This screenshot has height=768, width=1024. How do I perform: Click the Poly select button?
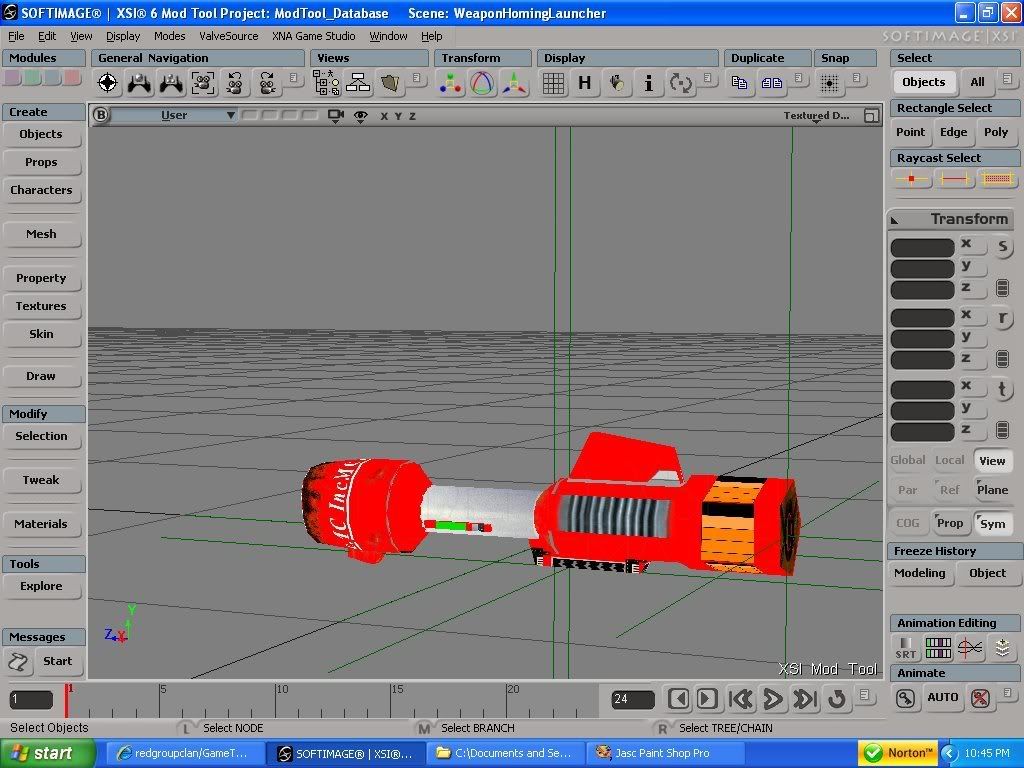click(x=996, y=133)
